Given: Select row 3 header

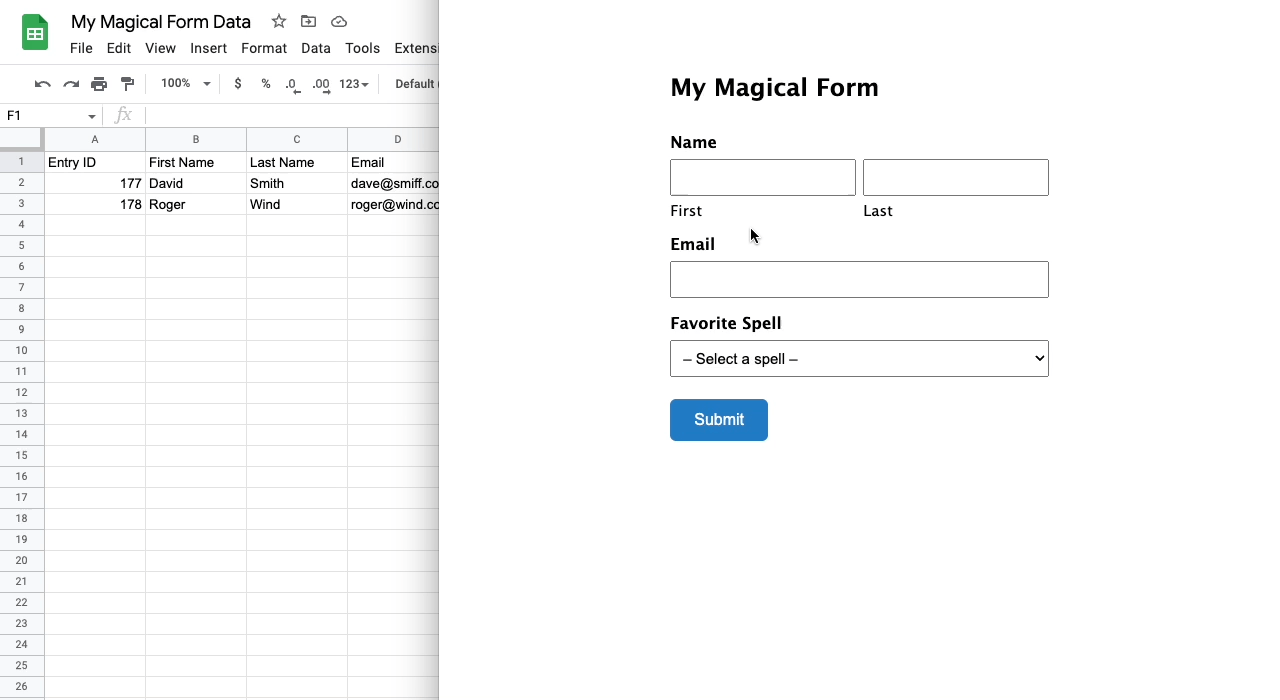Looking at the screenshot, I should click(x=21, y=204).
